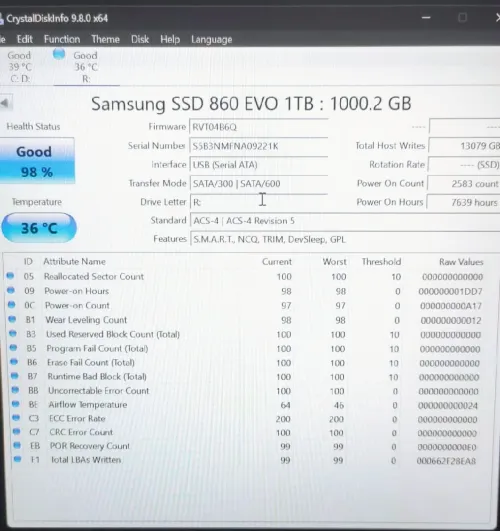Click status dot for Runtime Bad Block
This screenshot has height=531, width=500.
tap(15, 376)
